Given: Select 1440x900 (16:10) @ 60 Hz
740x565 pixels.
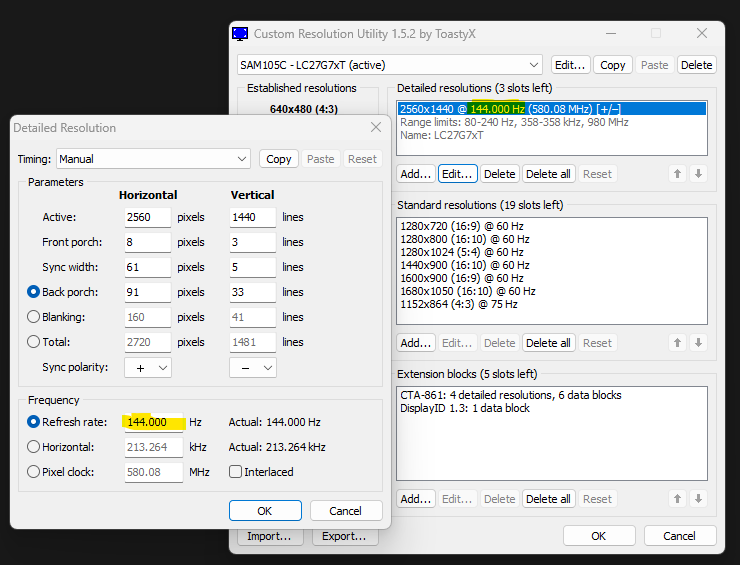Looking at the screenshot, I should click(552, 265).
